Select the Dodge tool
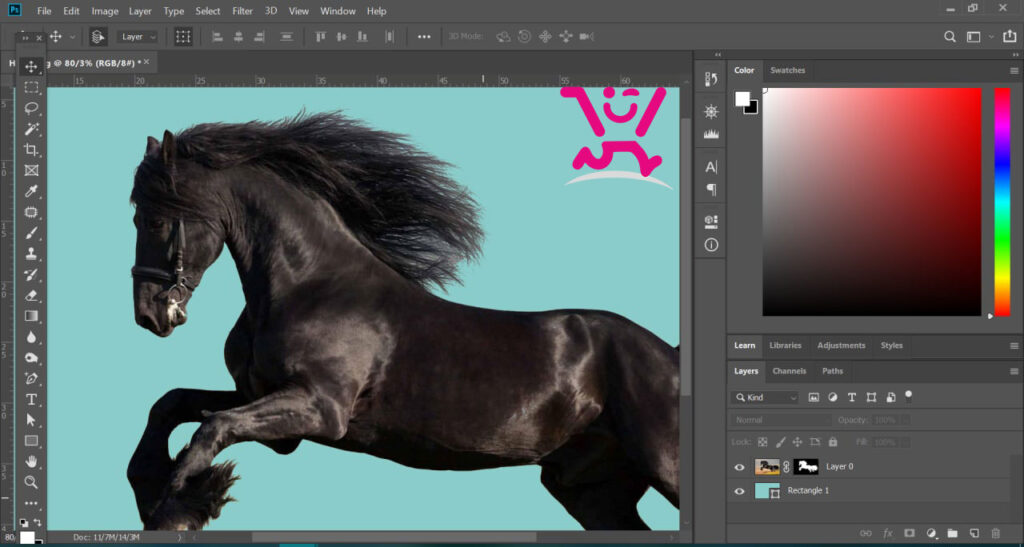This screenshot has width=1024, height=547. (31, 358)
